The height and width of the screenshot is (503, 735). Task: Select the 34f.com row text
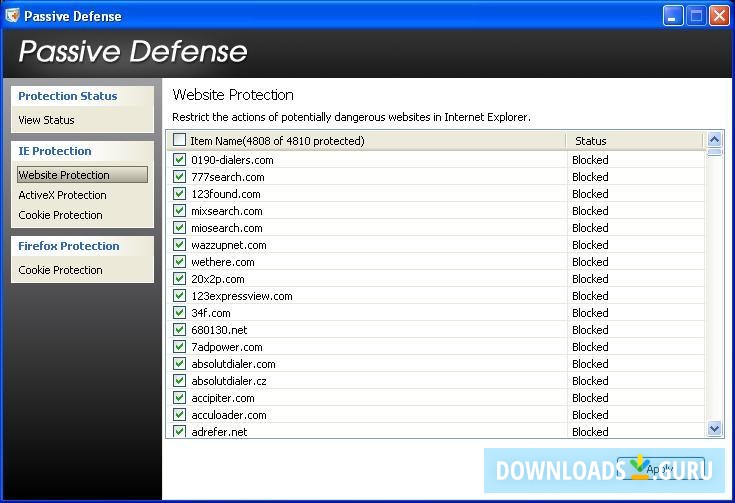tap(210, 313)
